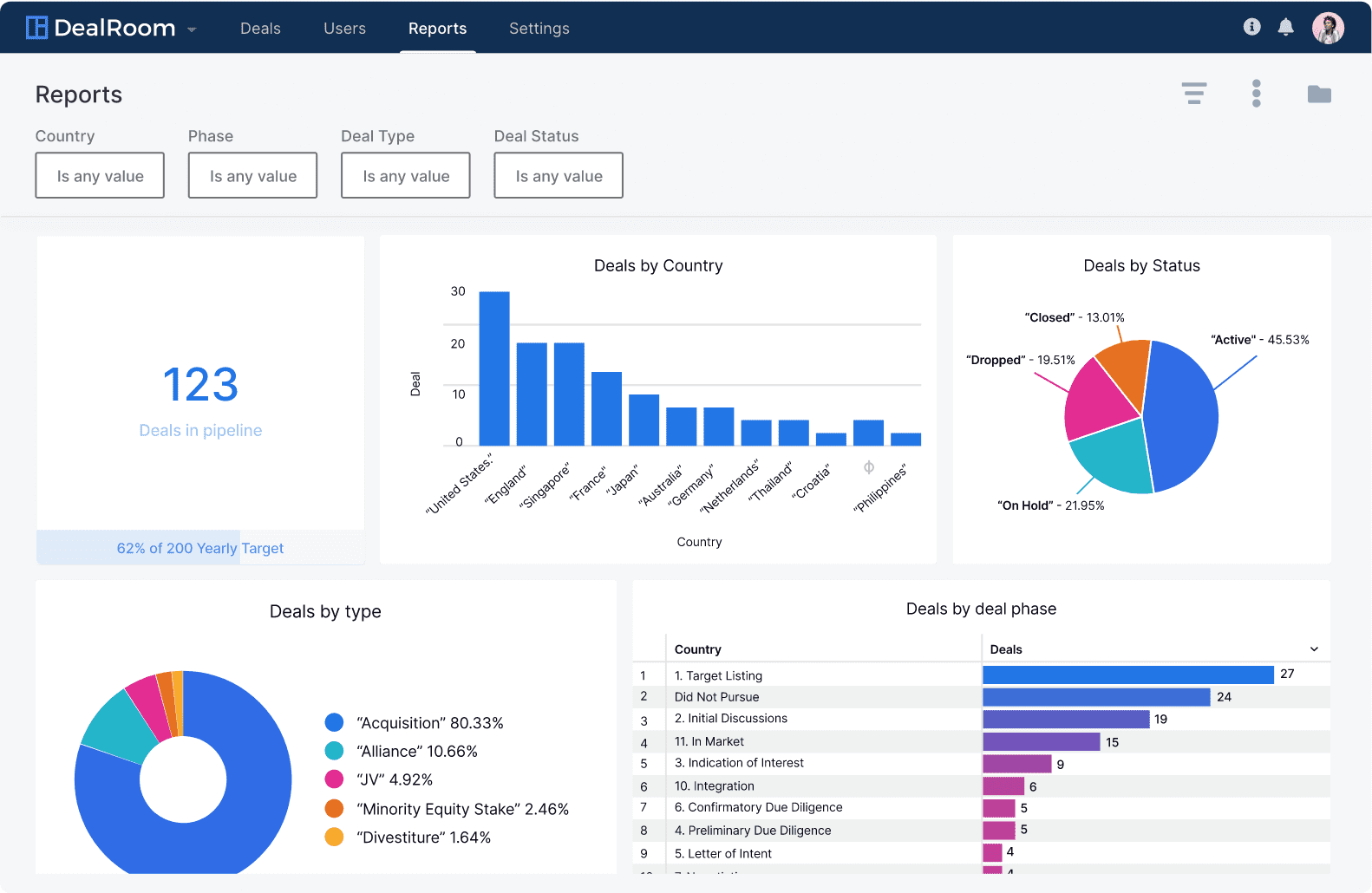Click the Yearly Target progress bar

pos(200,548)
